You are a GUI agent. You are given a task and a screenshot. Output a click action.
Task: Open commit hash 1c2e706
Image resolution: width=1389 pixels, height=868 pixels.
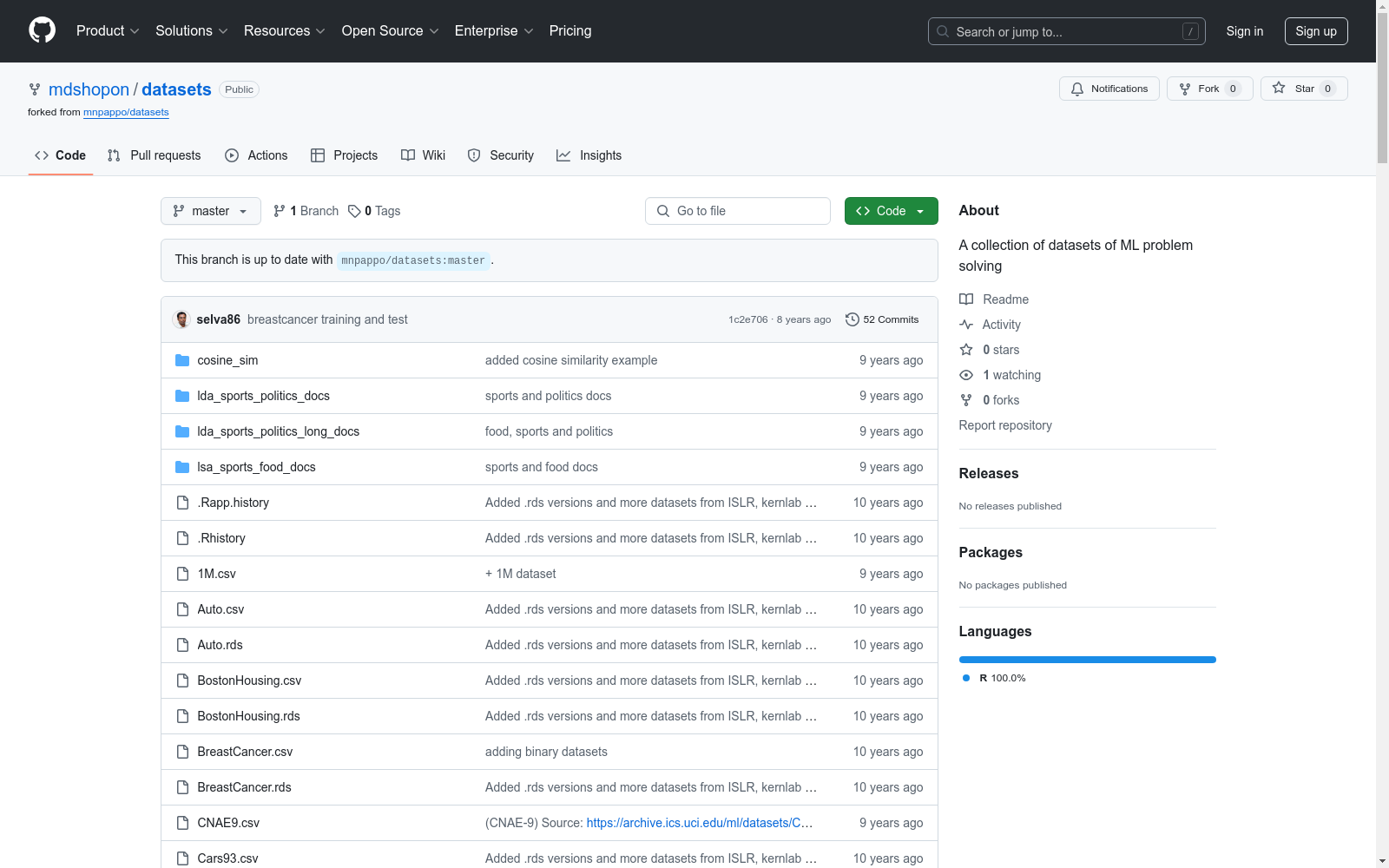[748, 319]
